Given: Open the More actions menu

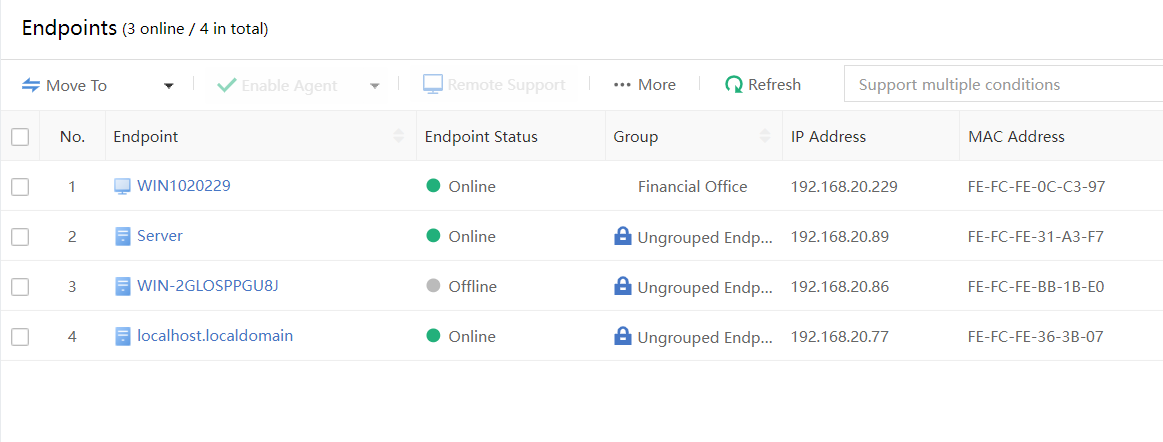Looking at the screenshot, I should click(645, 85).
